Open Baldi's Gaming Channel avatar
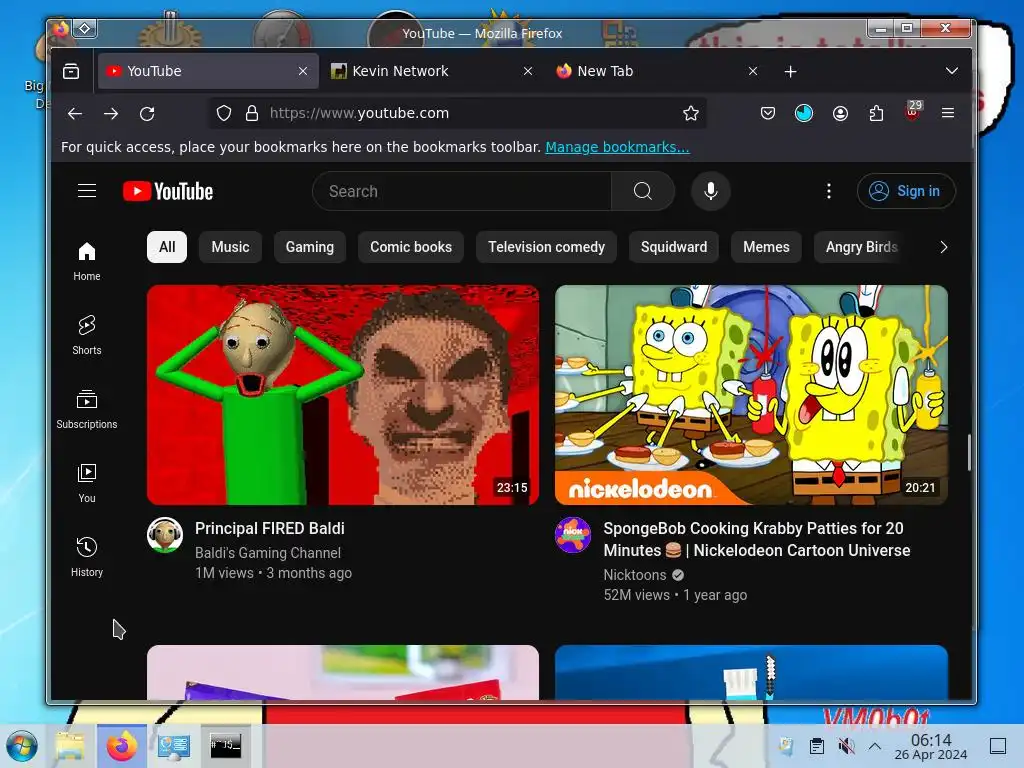1024x768 pixels. (165, 536)
